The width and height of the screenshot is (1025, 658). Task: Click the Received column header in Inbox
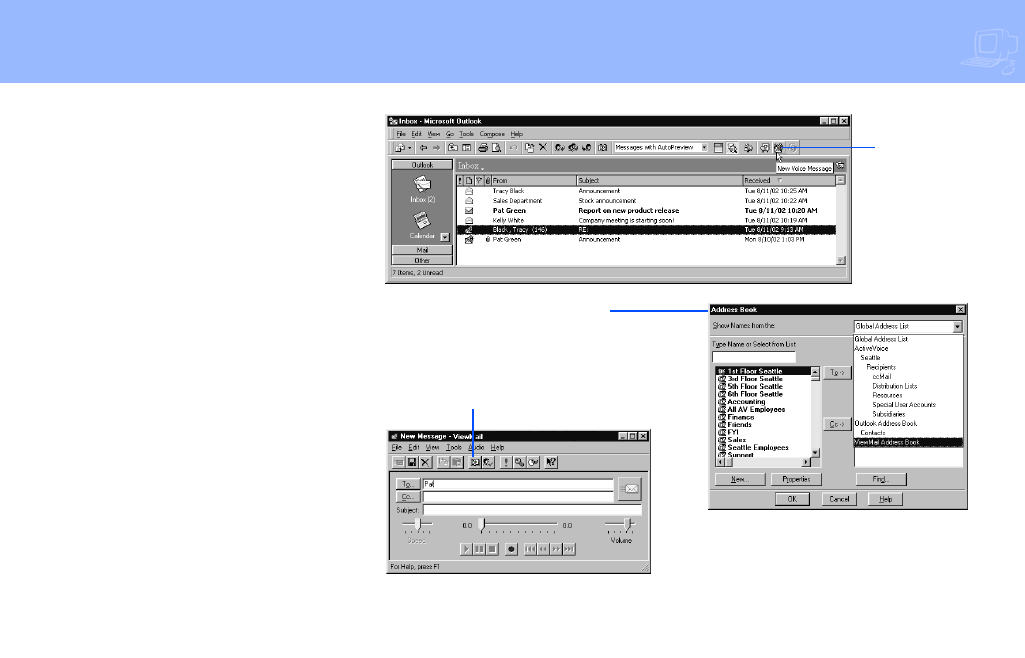[x=788, y=180]
